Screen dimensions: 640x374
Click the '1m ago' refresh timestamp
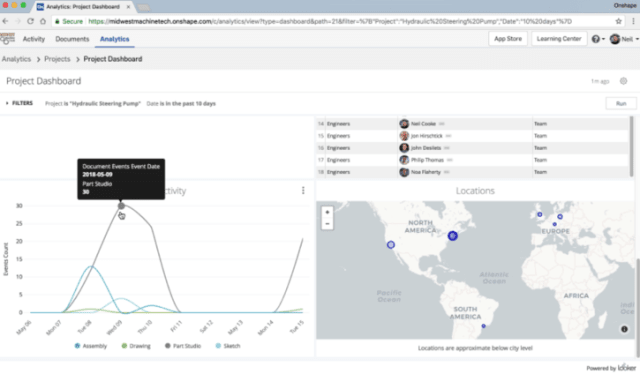(600, 81)
